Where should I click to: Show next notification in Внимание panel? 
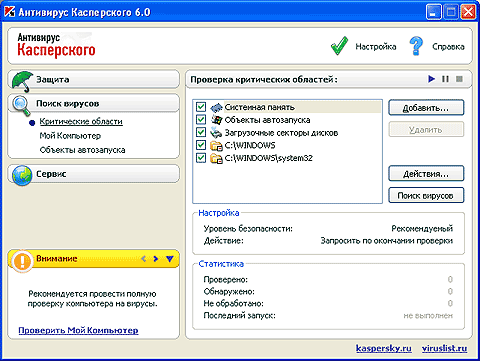pyautogui.click(x=156, y=258)
